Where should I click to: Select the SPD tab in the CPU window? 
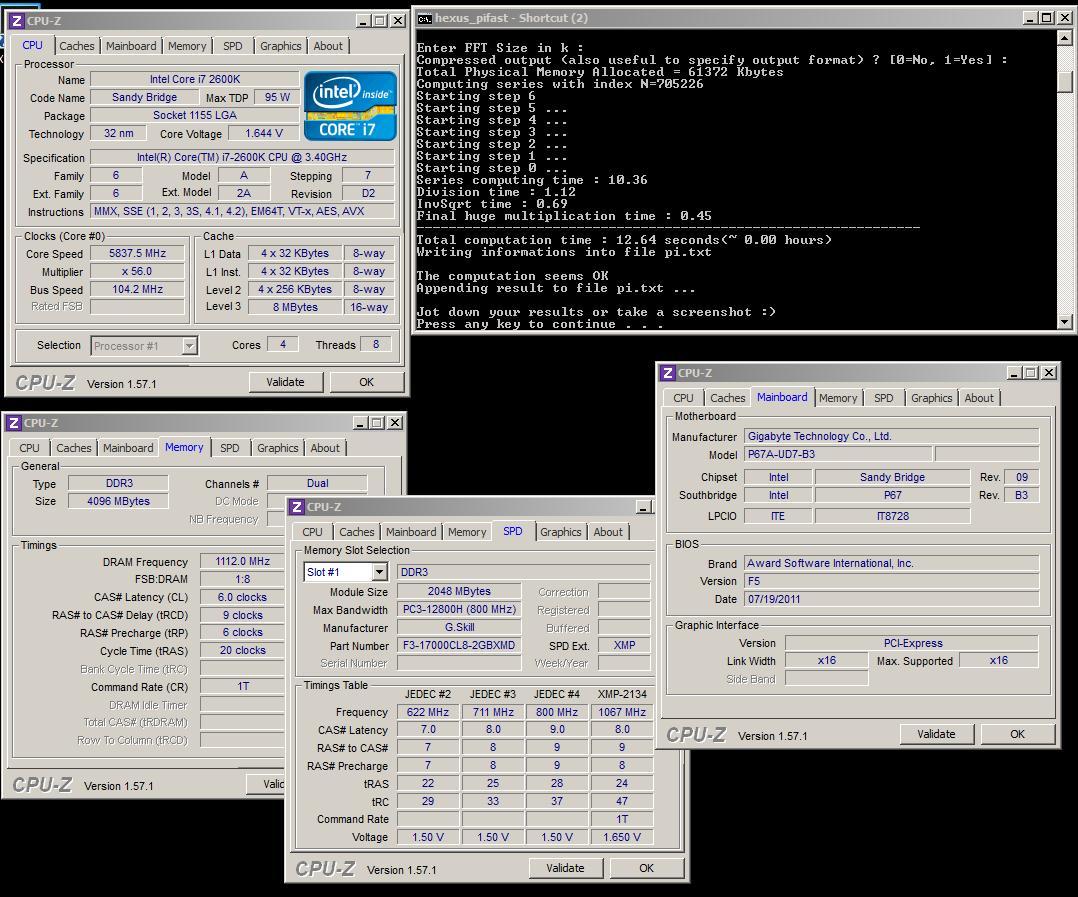(233, 46)
